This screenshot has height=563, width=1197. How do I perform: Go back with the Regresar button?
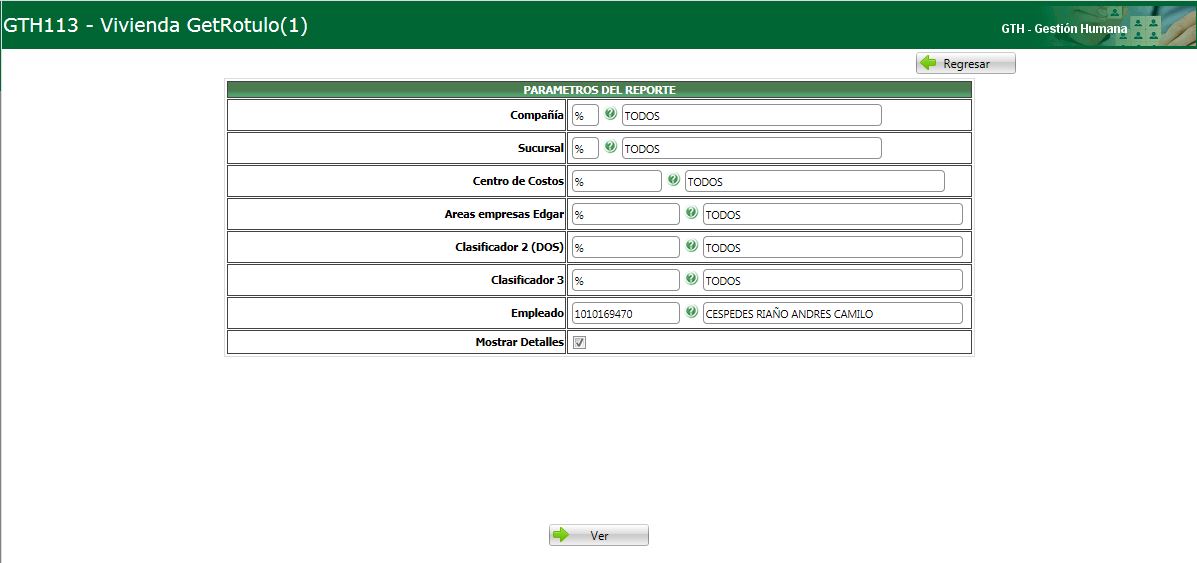coord(966,63)
